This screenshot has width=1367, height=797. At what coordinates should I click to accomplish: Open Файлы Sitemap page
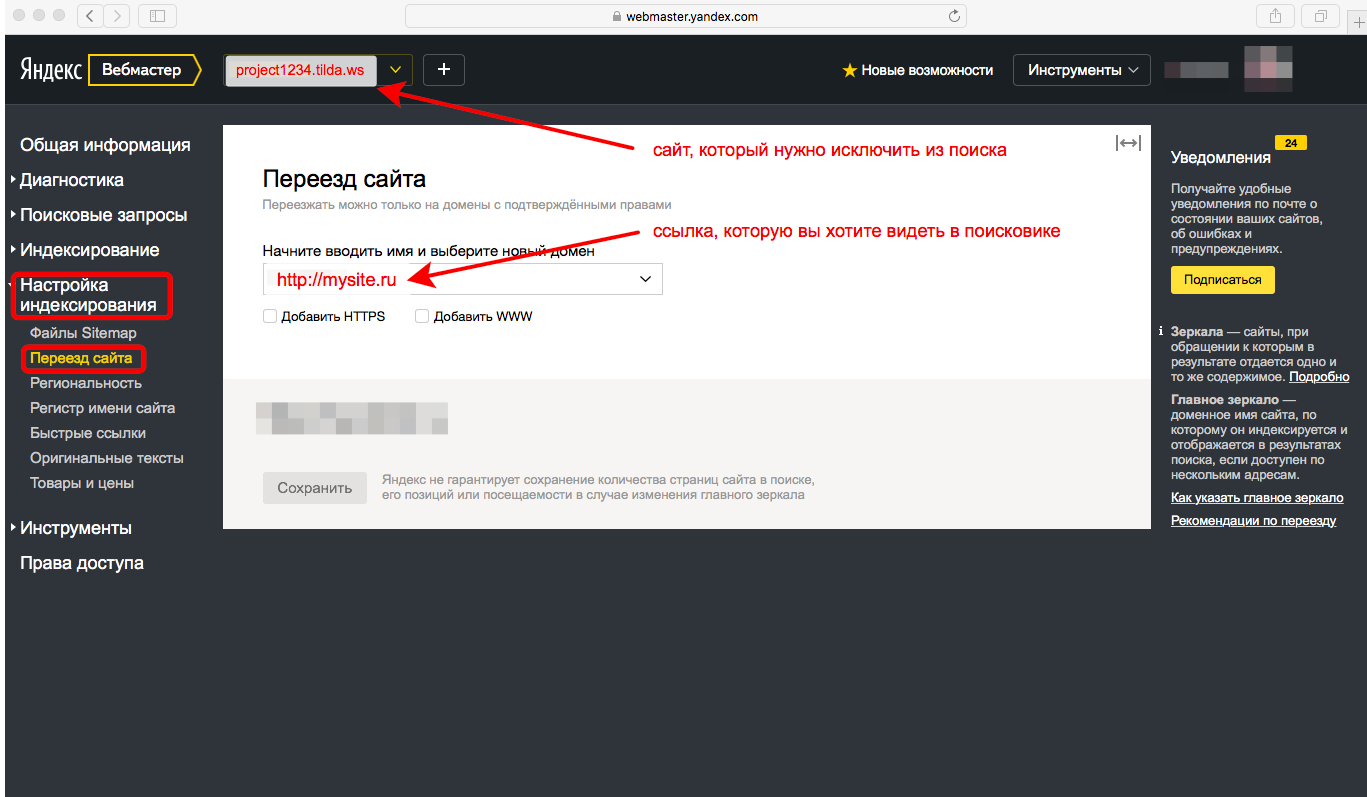[x=83, y=333]
